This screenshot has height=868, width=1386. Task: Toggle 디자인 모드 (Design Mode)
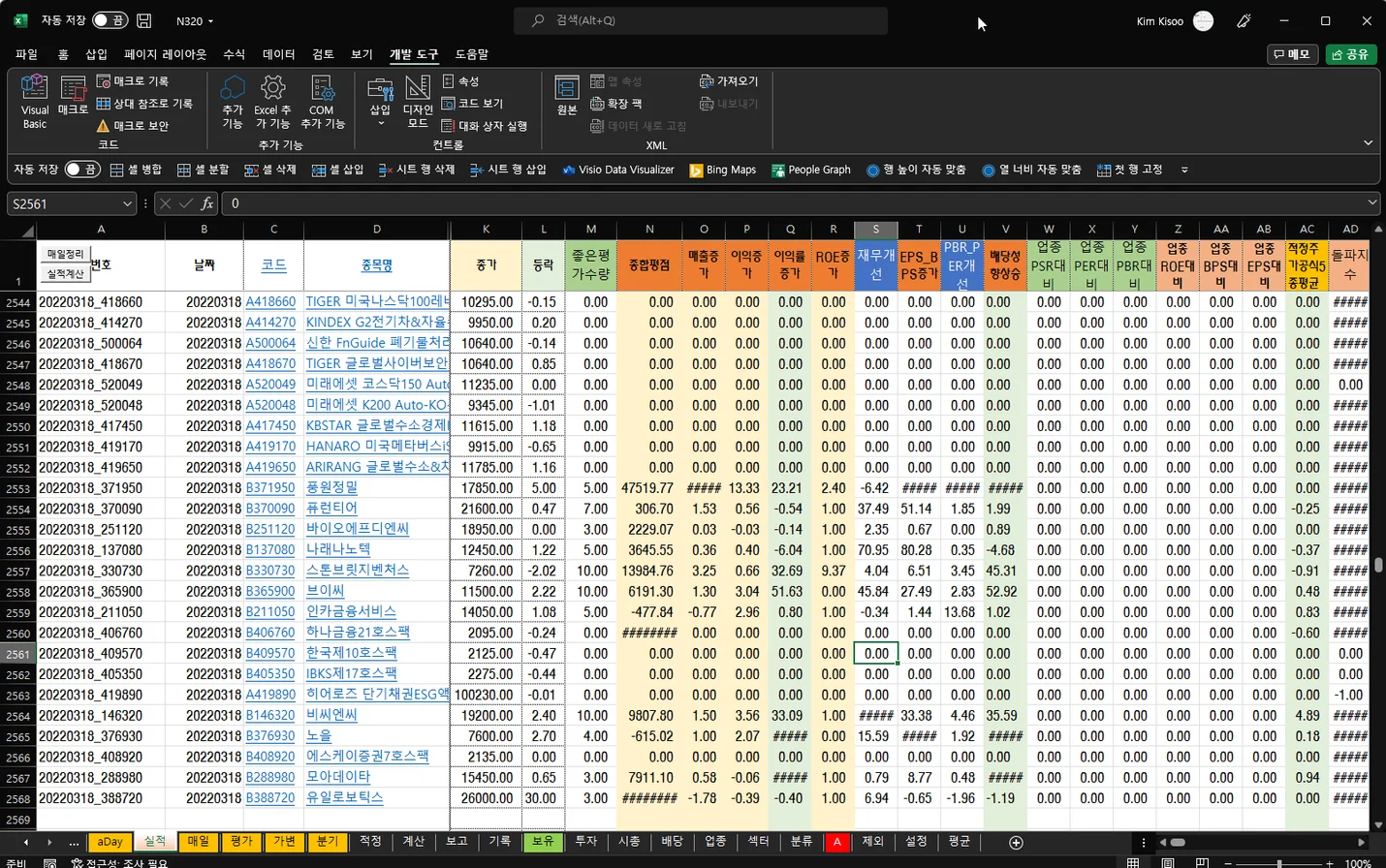418,101
